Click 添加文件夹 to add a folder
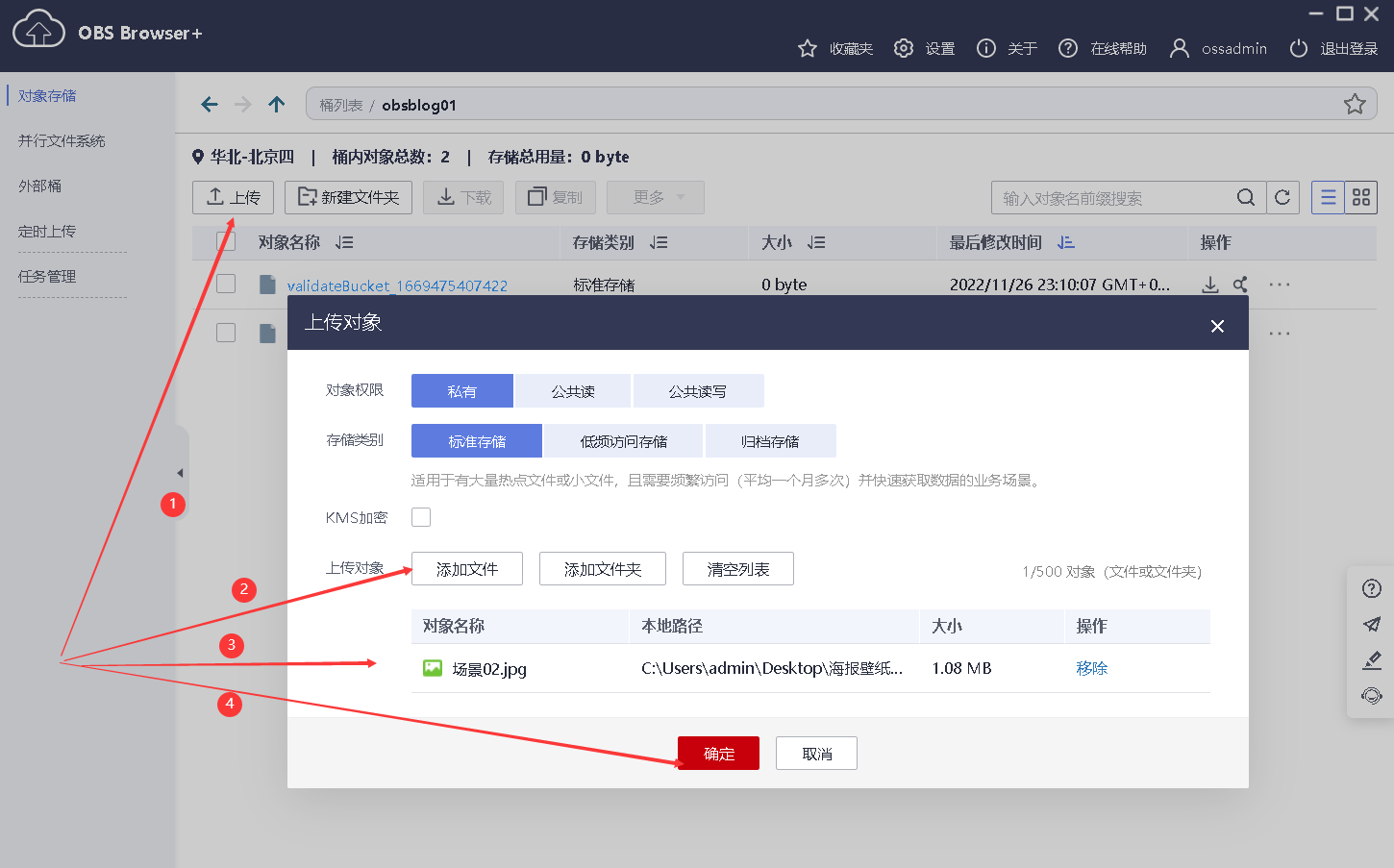Image resolution: width=1394 pixels, height=868 pixels. point(603,569)
